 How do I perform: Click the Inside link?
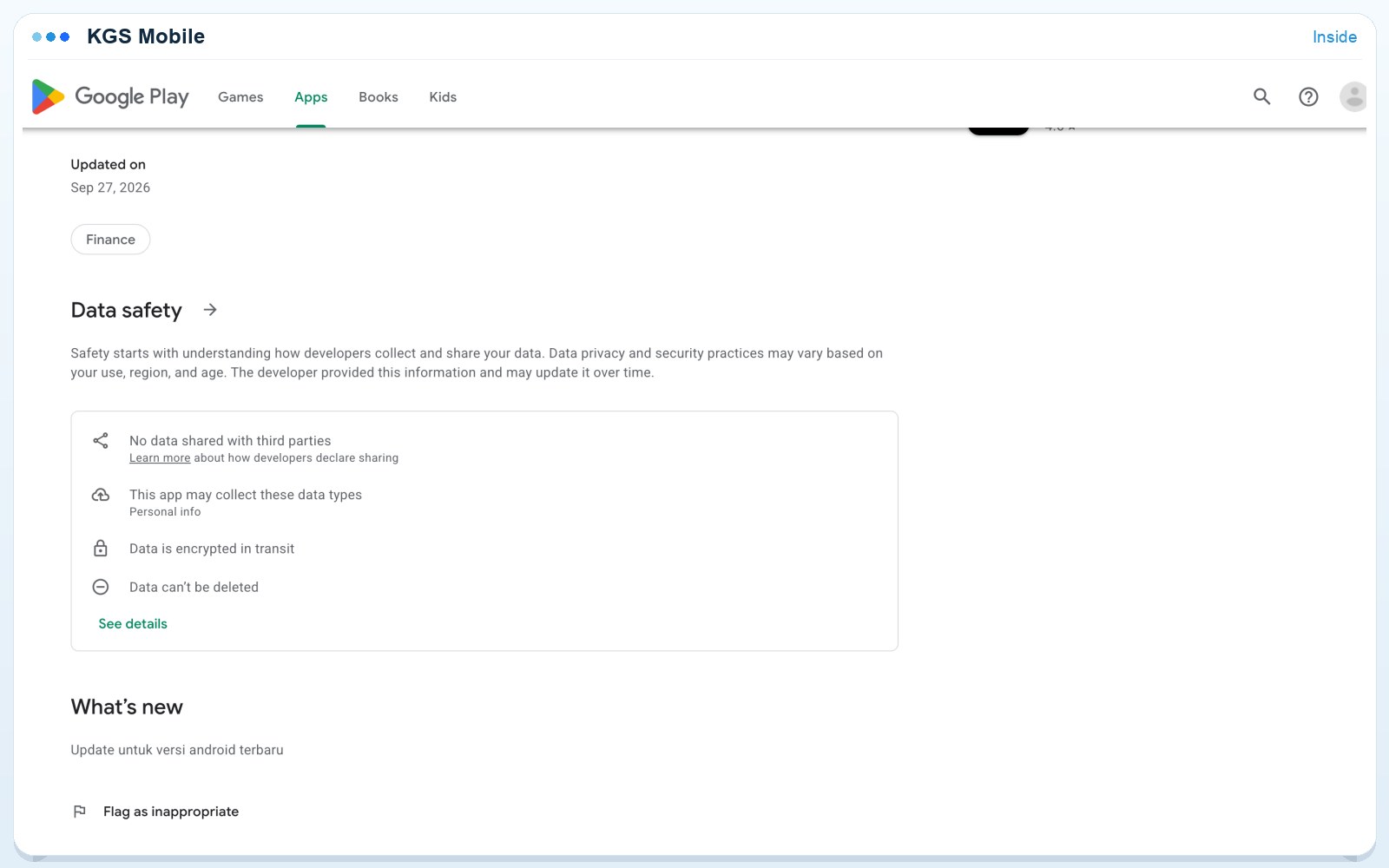click(1334, 36)
